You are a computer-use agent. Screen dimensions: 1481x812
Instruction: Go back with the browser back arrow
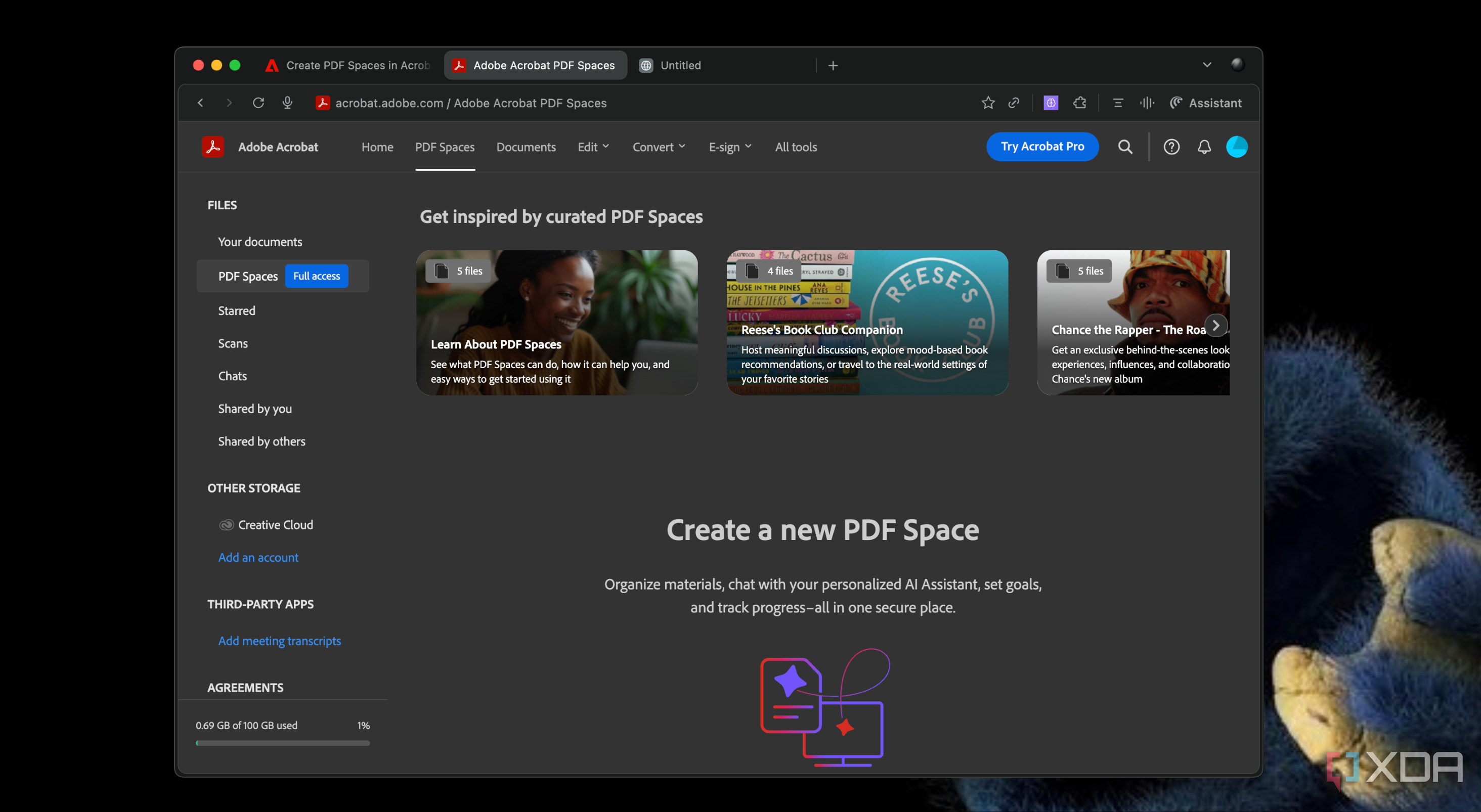click(x=200, y=103)
